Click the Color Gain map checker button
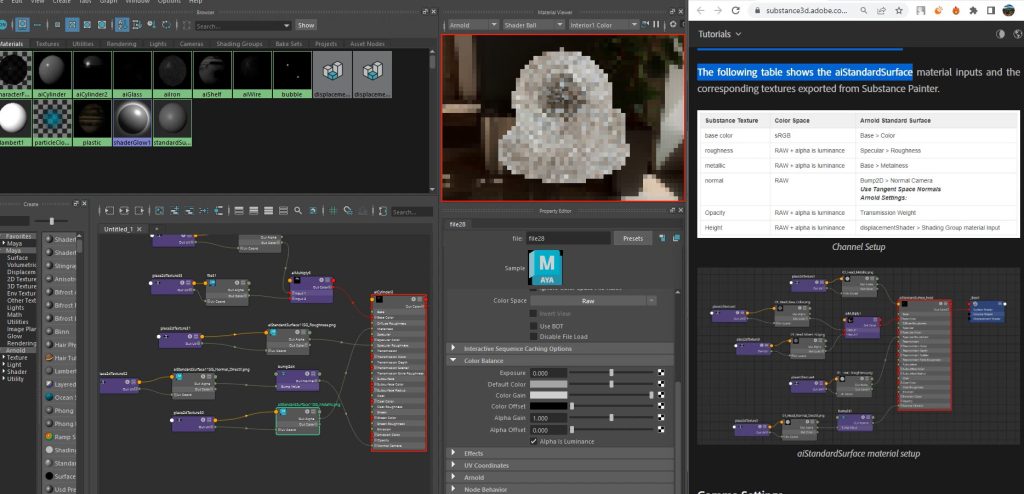1024x494 pixels. (x=661, y=395)
